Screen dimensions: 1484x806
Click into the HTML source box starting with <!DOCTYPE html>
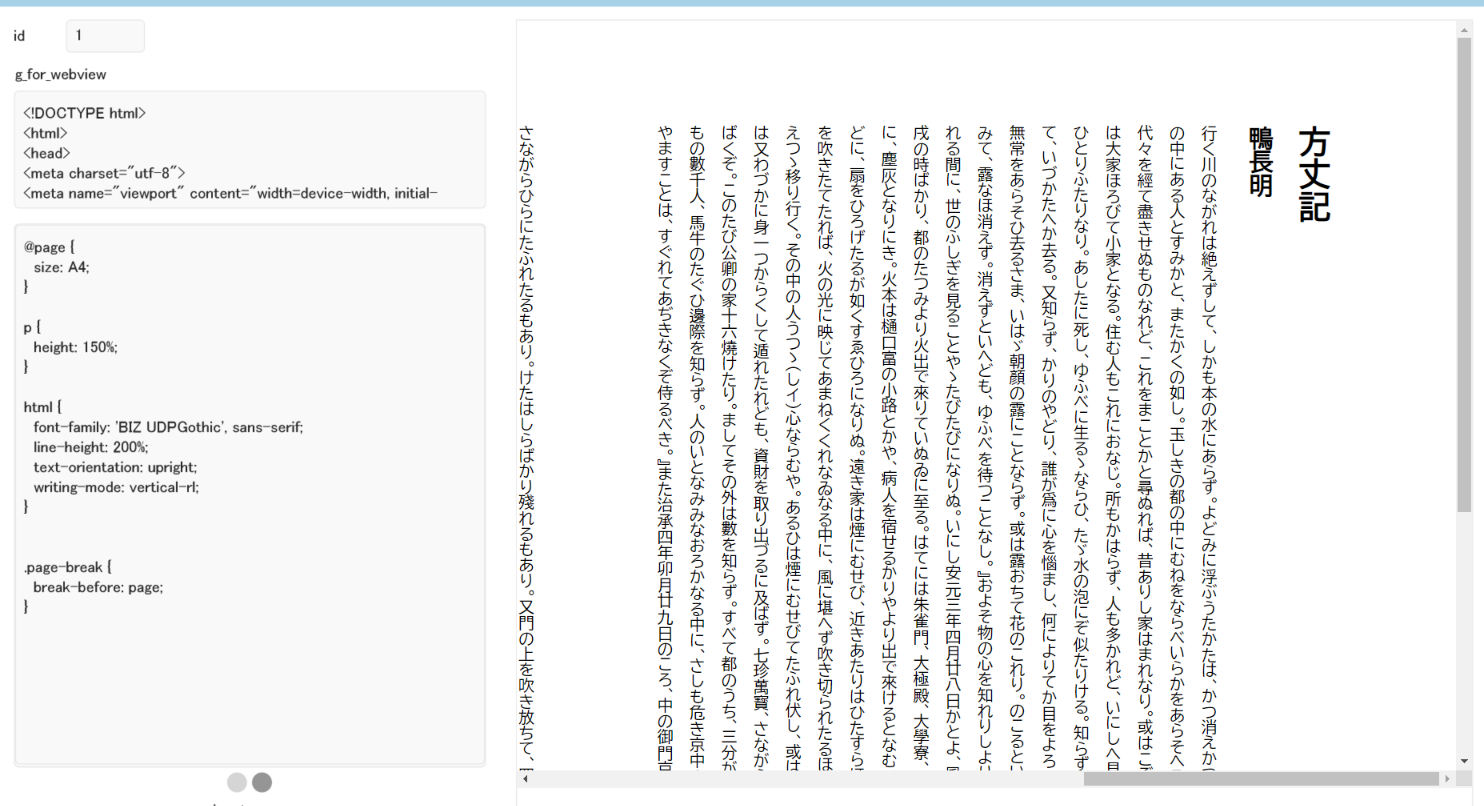[250, 150]
